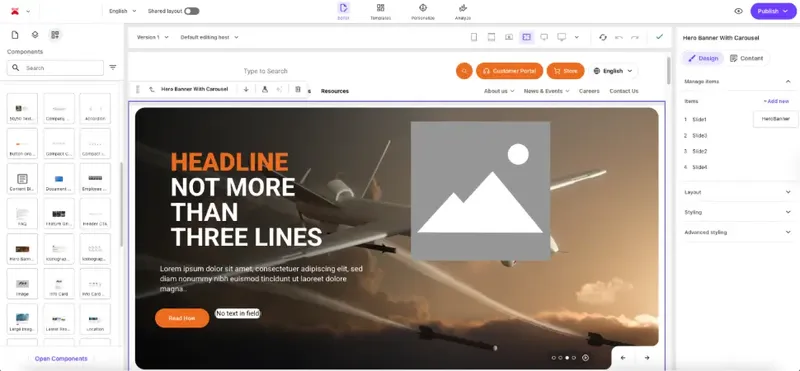Choose the HeroBanner option popup
800x371 pixels.
(x=776, y=119)
